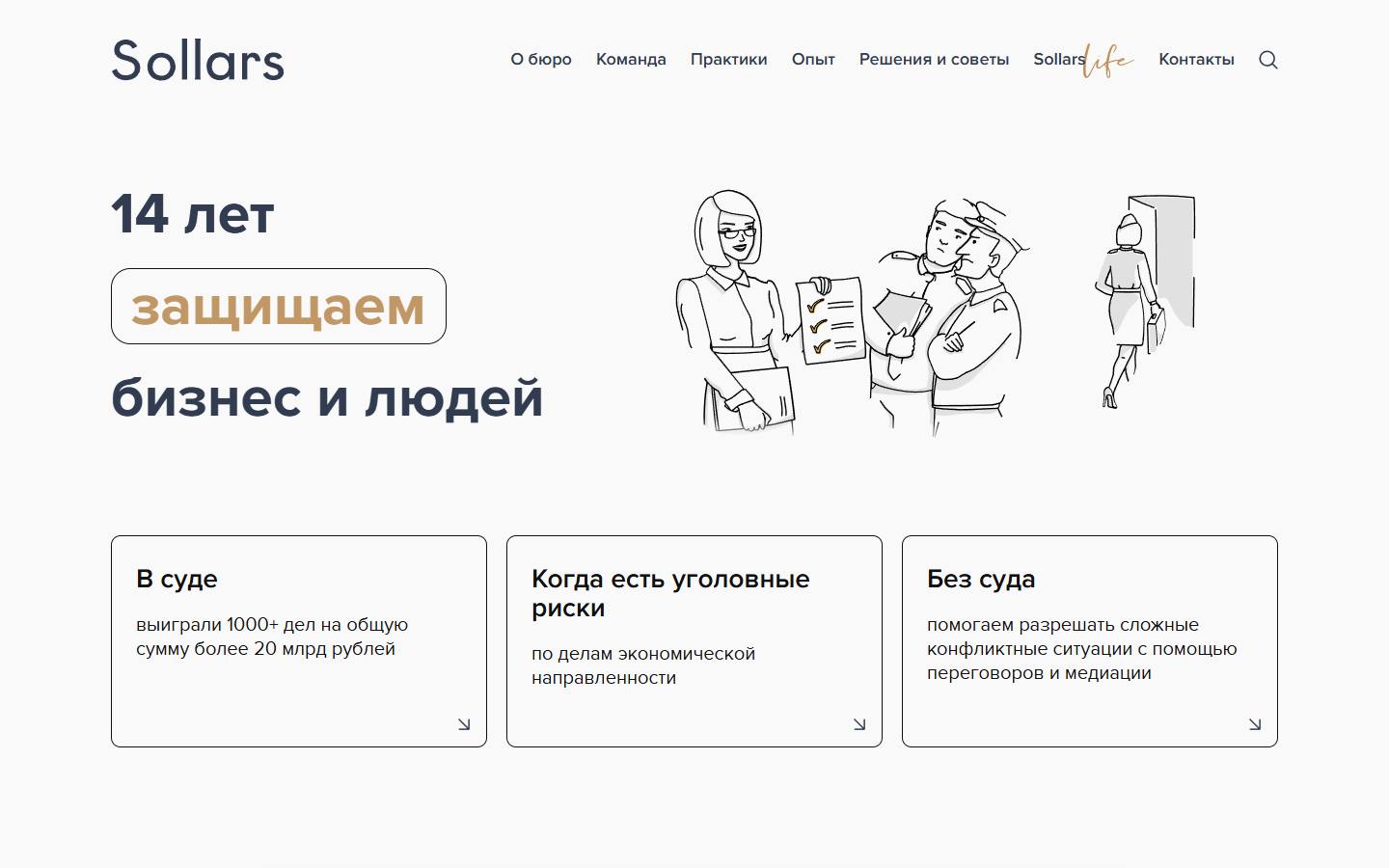Open the «Без суда» card heading

pyautogui.click(x=981, y=579)
